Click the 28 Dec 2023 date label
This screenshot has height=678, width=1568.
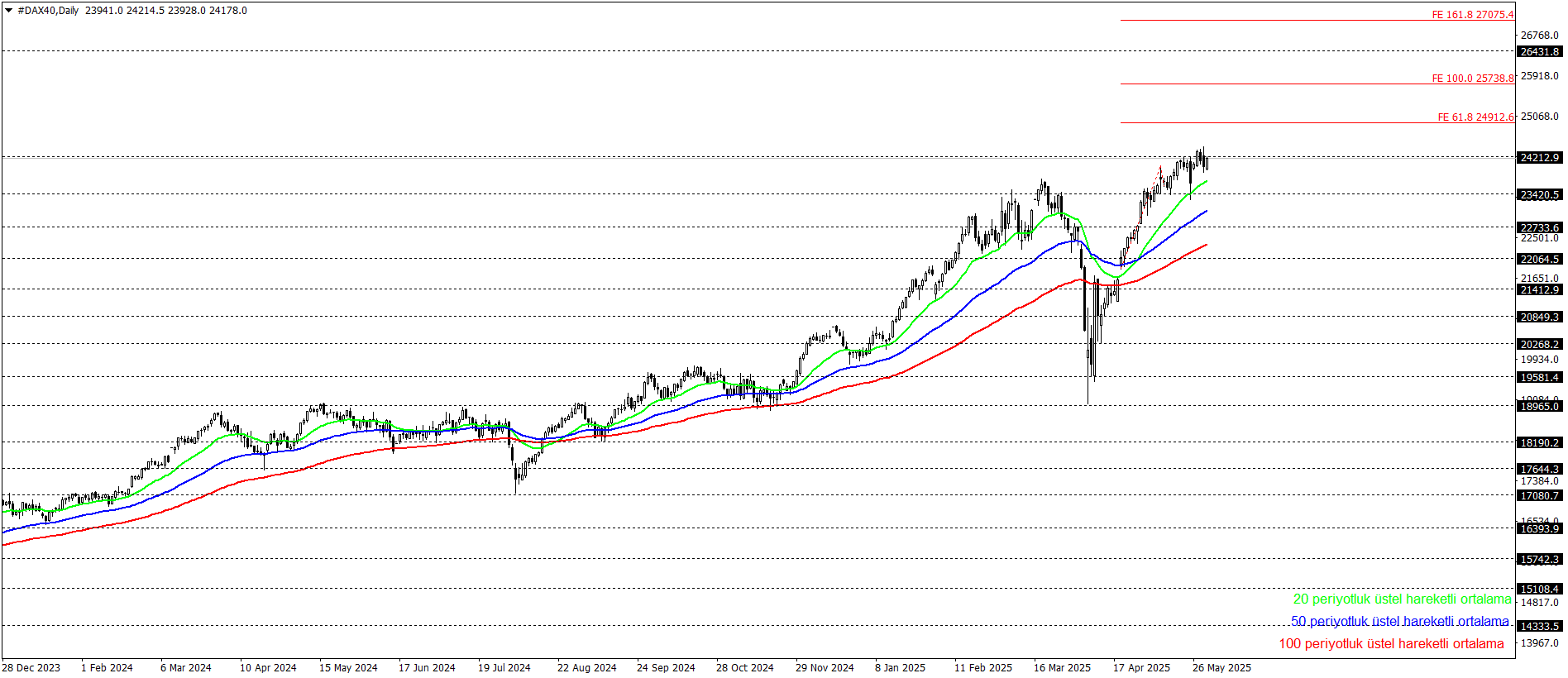tap(31, 667)
